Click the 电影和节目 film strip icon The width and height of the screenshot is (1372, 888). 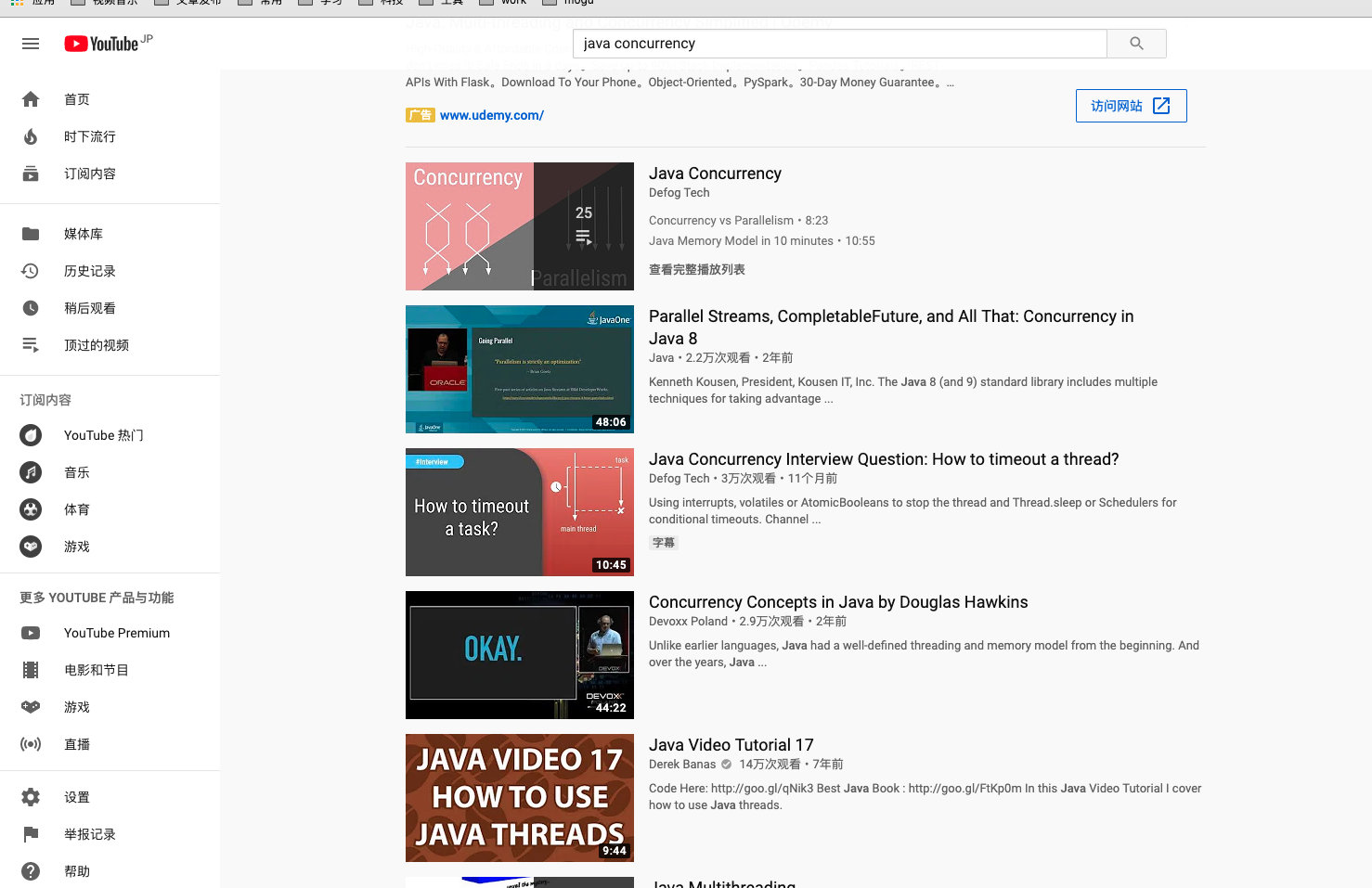(31, 670)
